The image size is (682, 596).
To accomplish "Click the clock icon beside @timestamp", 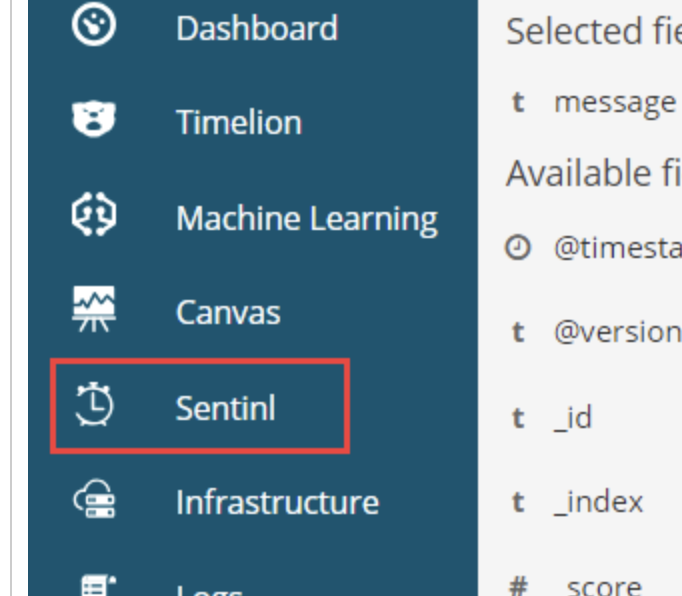I will [517, 250].
